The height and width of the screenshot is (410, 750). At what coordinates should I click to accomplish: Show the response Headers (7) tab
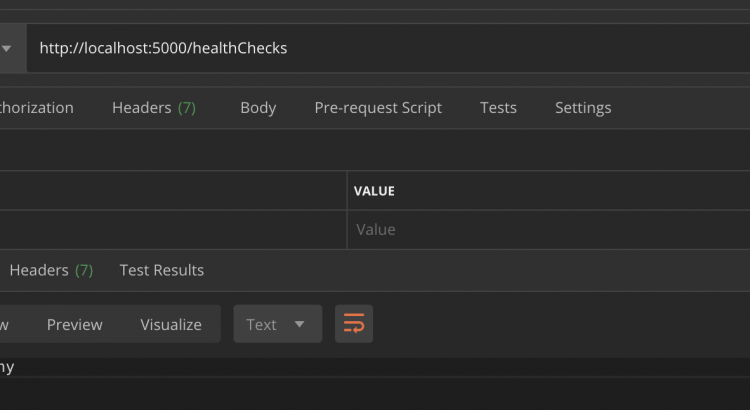click(x=51, y=270)
